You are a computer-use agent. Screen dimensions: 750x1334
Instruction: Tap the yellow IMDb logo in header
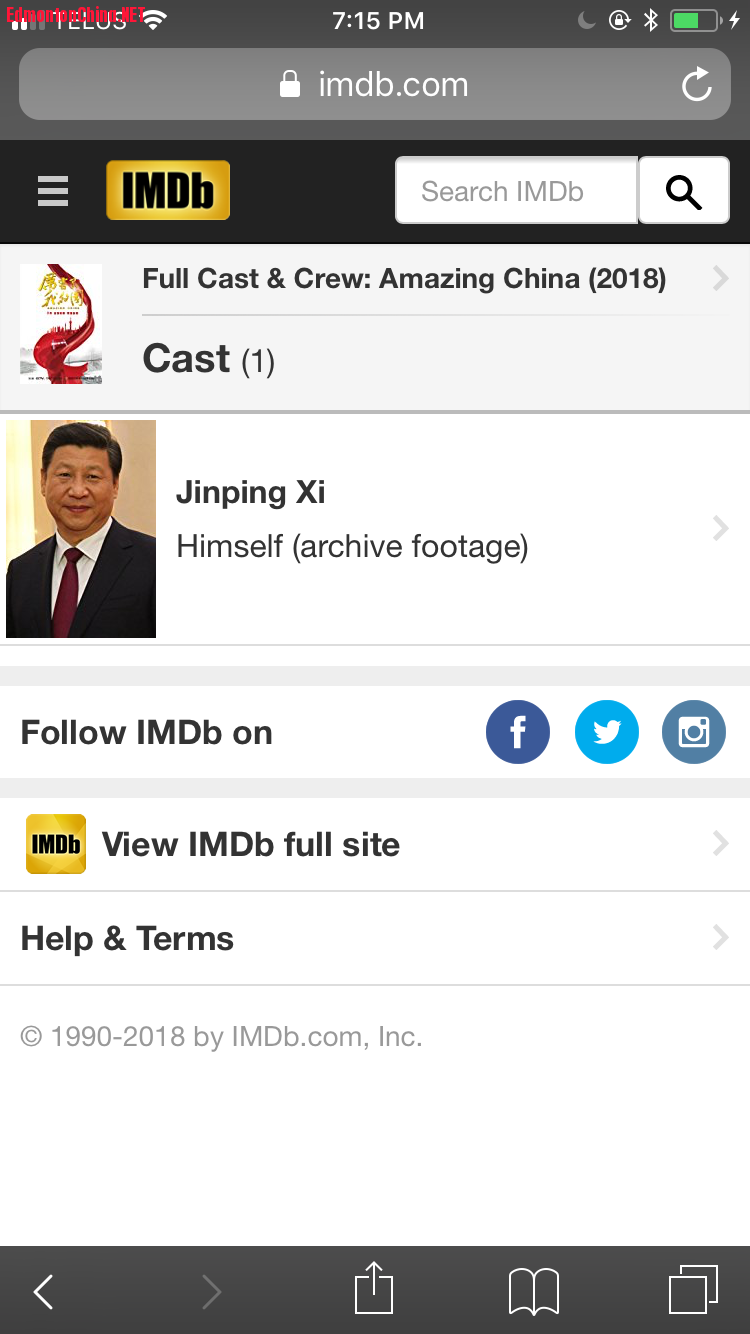click(168, 190)
